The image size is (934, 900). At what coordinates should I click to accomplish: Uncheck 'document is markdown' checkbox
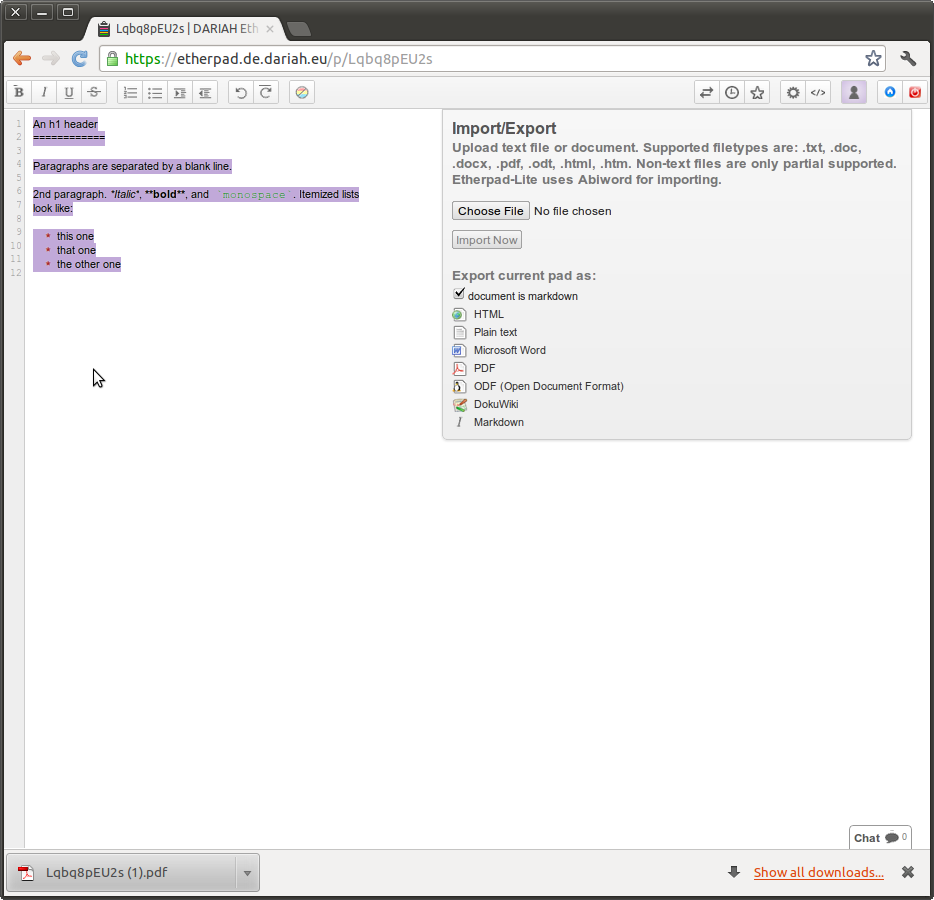(x=459, y=294)
